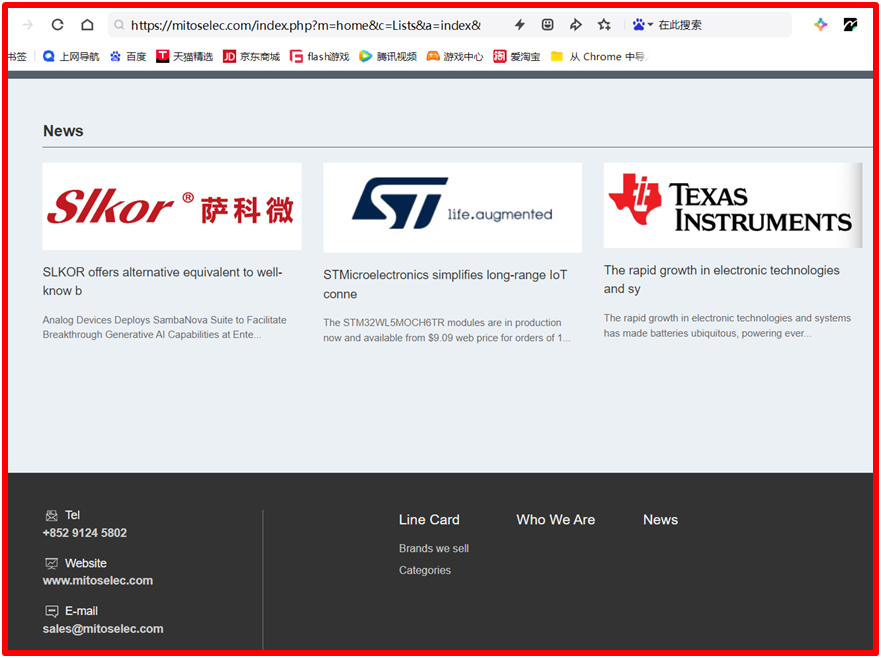Open the STMicroelectronics simplifies long-range IoT article

coord(445,284)
